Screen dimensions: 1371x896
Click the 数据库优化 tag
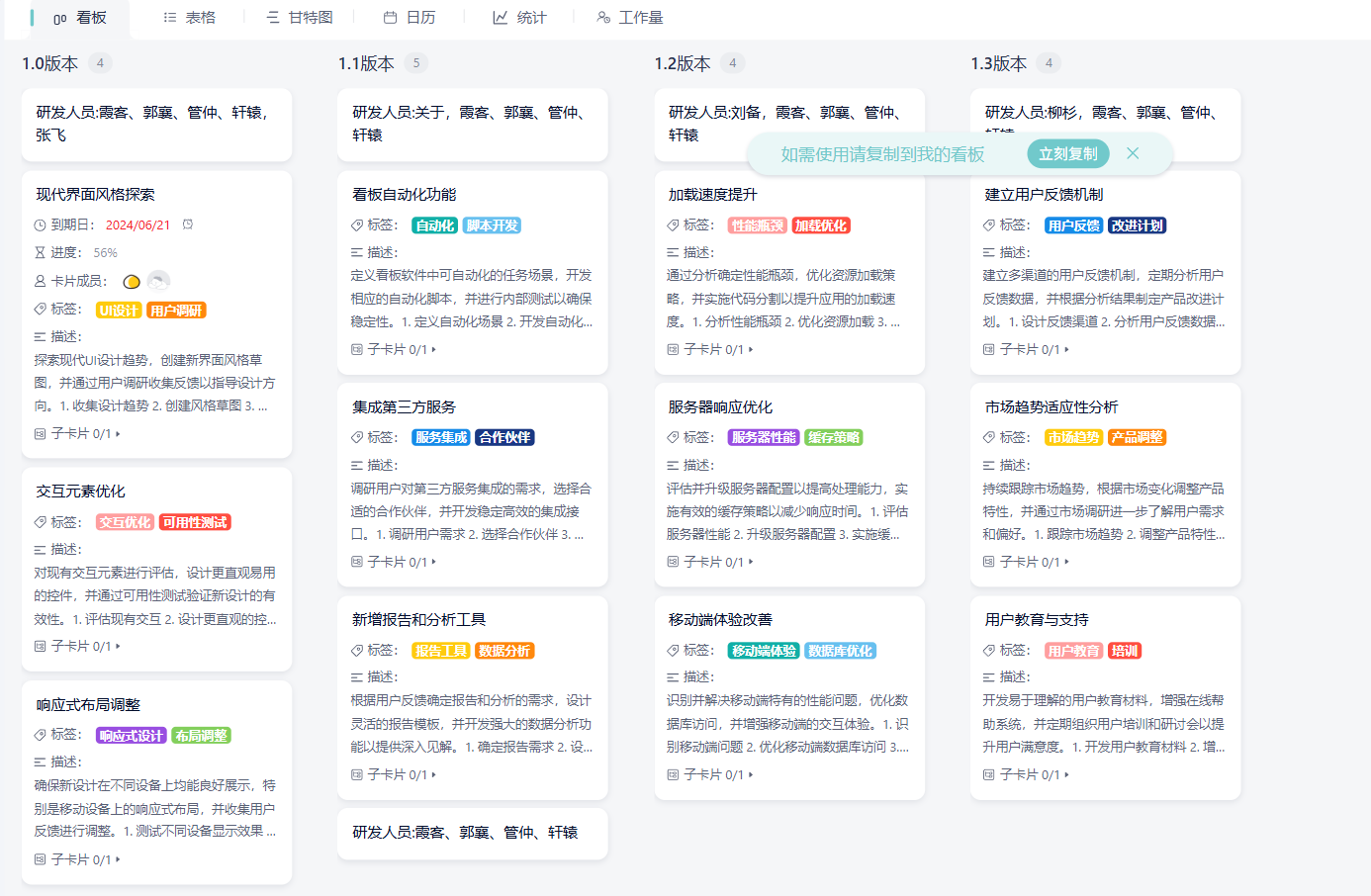point(841,651)
